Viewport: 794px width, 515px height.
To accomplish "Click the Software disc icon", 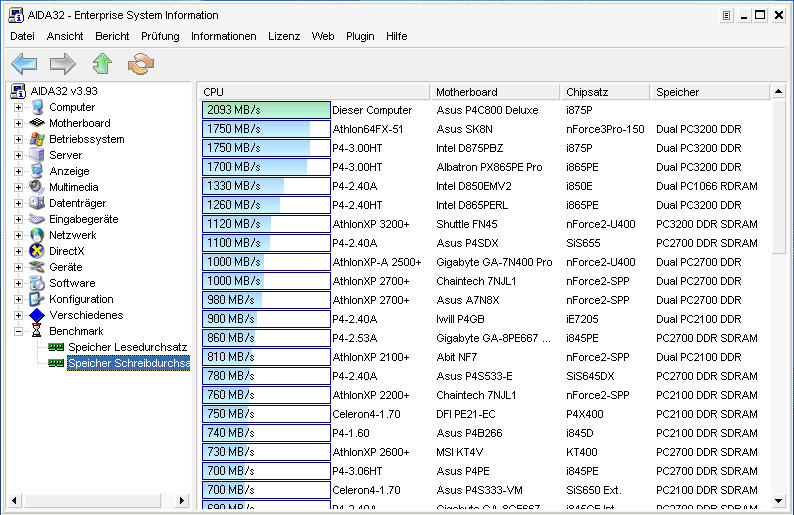I will [37, 283].
